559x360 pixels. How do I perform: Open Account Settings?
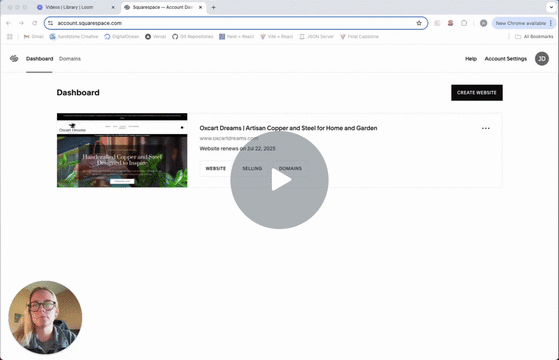506,58
